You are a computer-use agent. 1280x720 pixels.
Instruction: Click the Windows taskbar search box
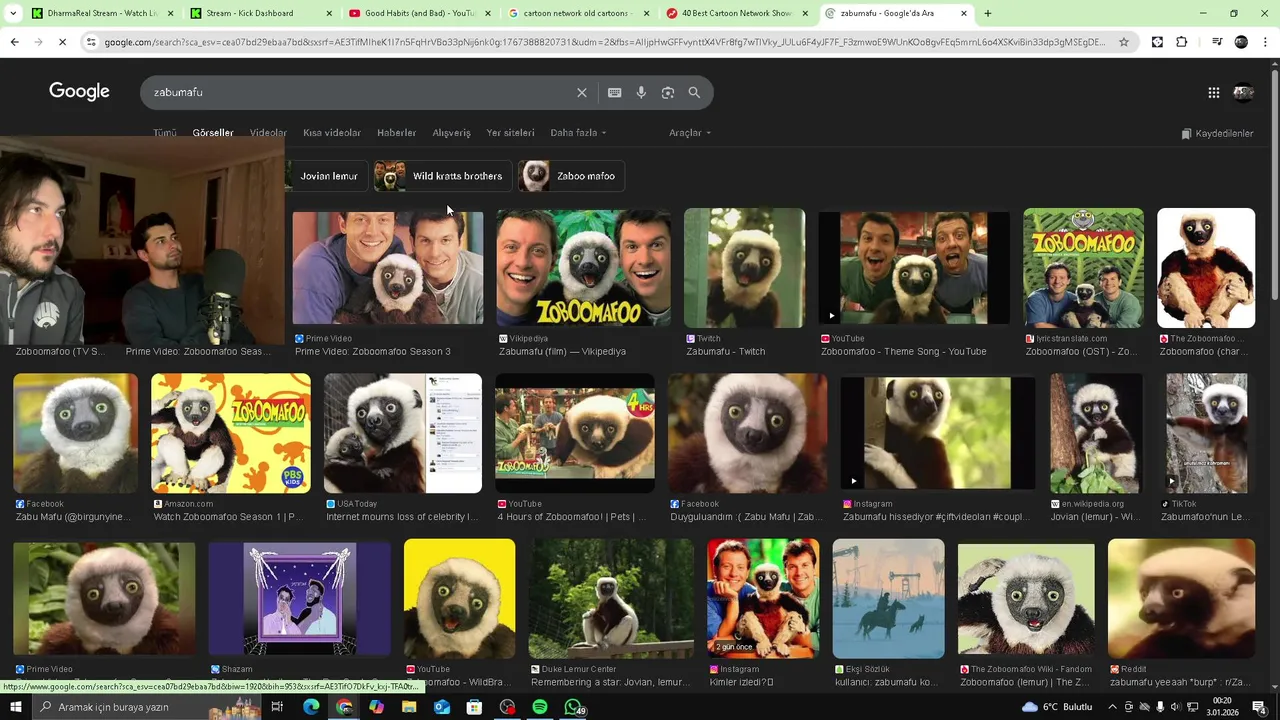click(x=145, y=707)
